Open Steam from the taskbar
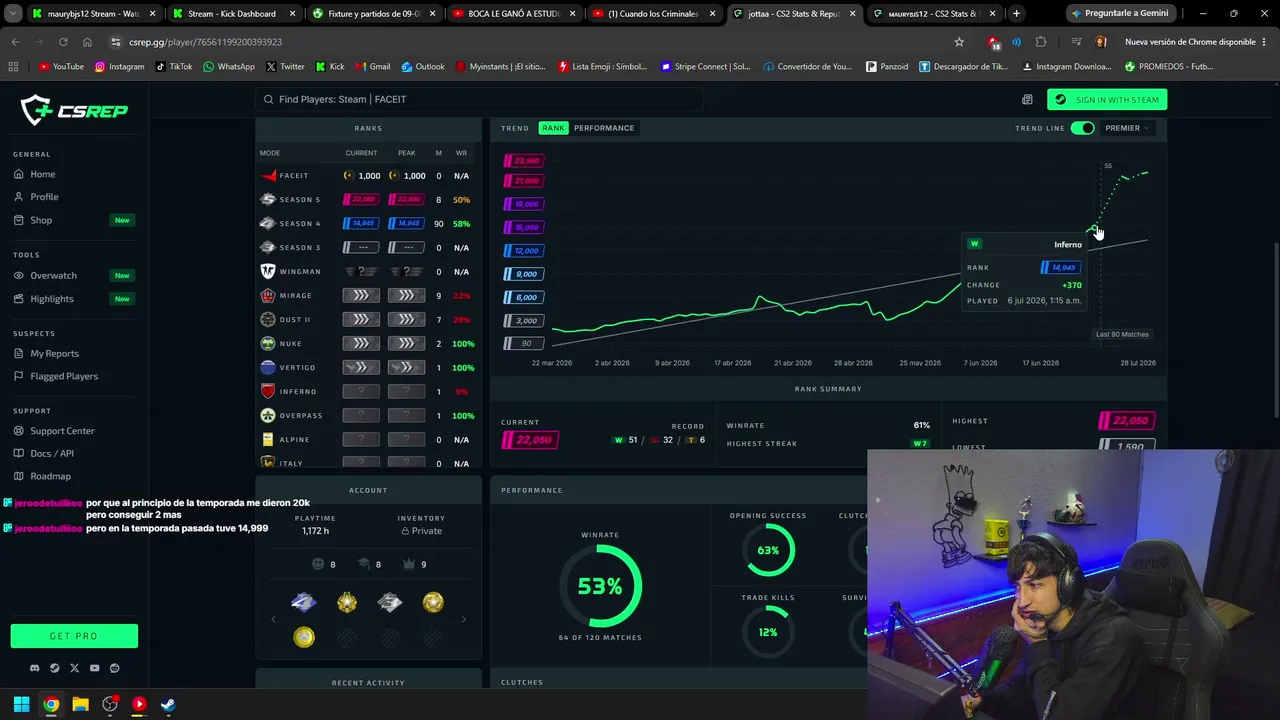1280x720 pixels. [168, 704]
